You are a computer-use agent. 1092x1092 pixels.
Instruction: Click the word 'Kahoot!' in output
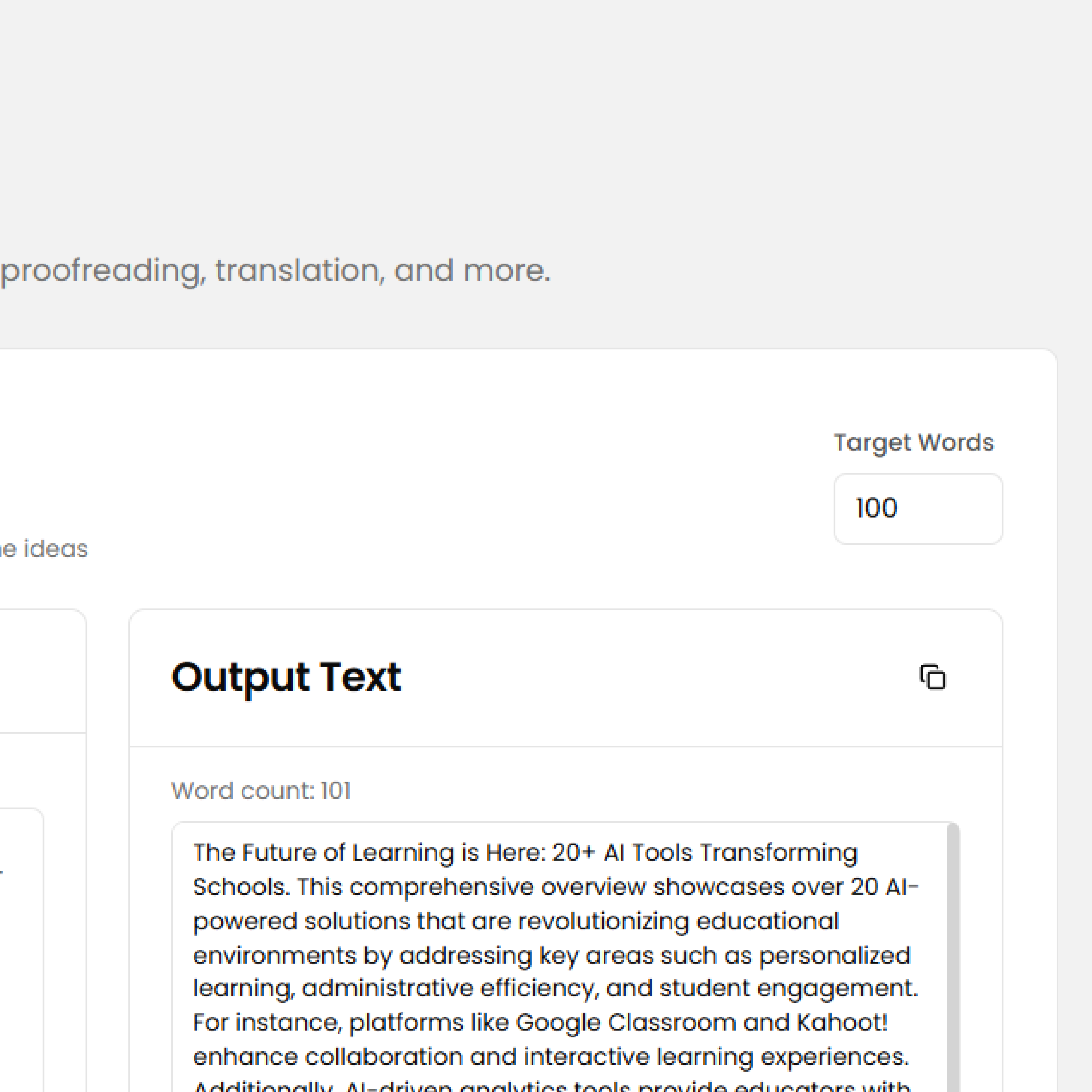842,1022
